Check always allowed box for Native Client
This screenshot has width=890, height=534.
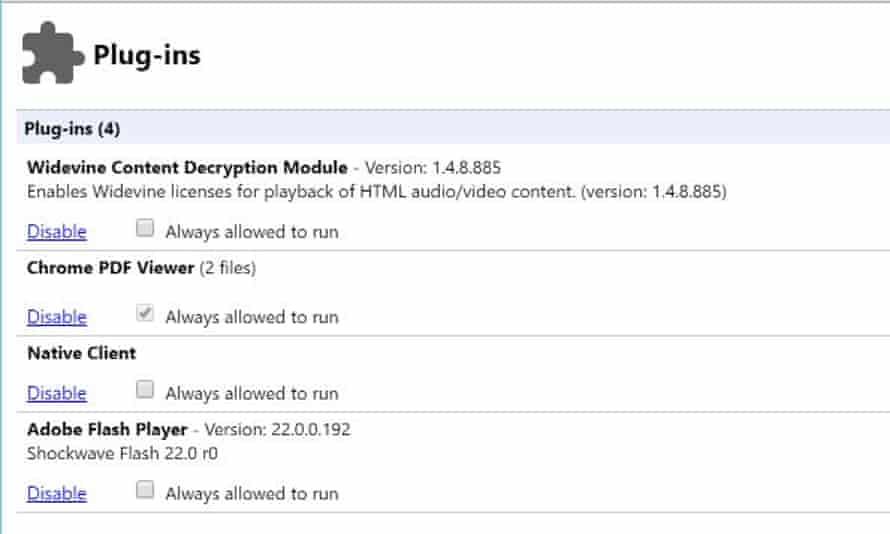145,390
